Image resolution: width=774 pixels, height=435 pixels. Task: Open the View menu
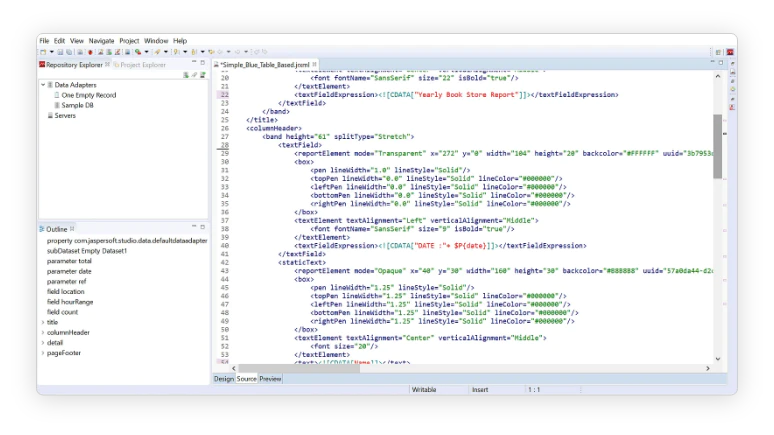pyautogui.click(x=77, y=41)
